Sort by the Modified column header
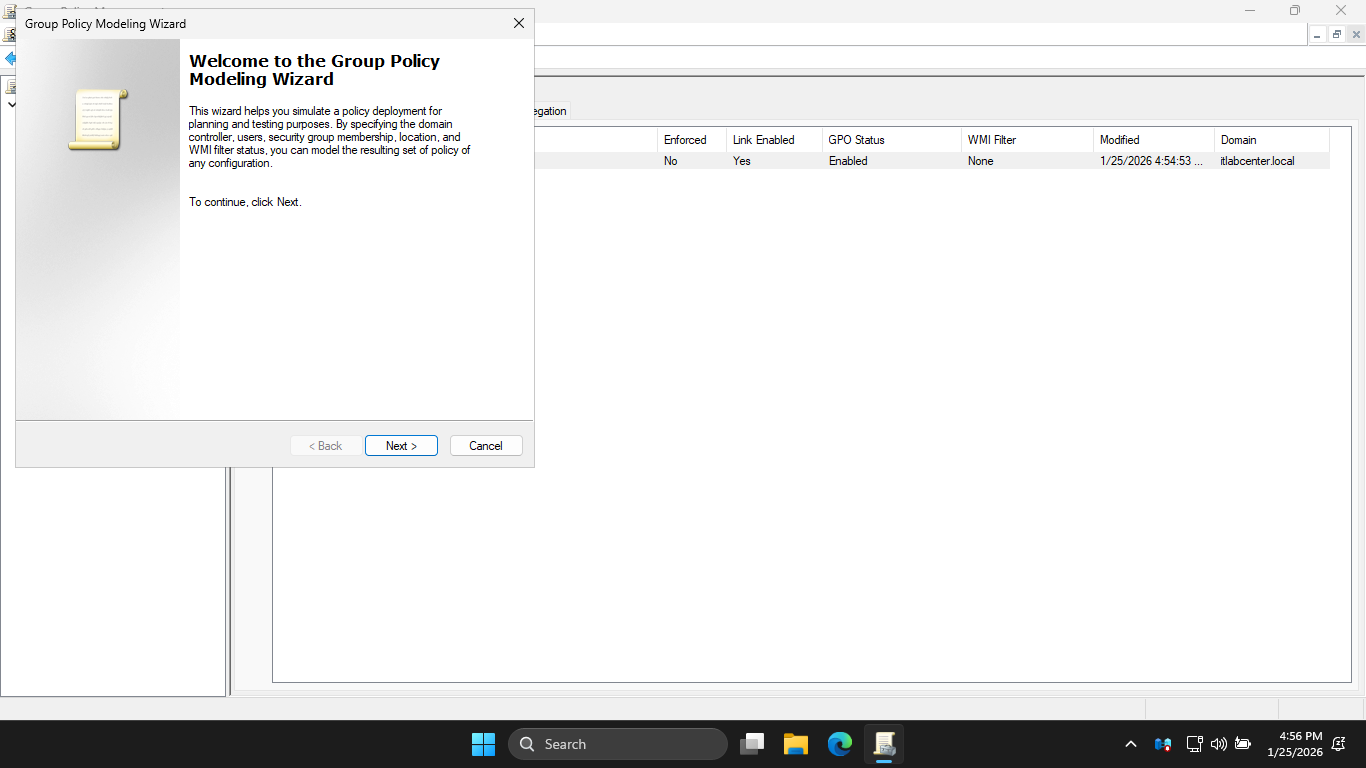The height and width of the screenshot is (768, 1366). click(1152, 140)
